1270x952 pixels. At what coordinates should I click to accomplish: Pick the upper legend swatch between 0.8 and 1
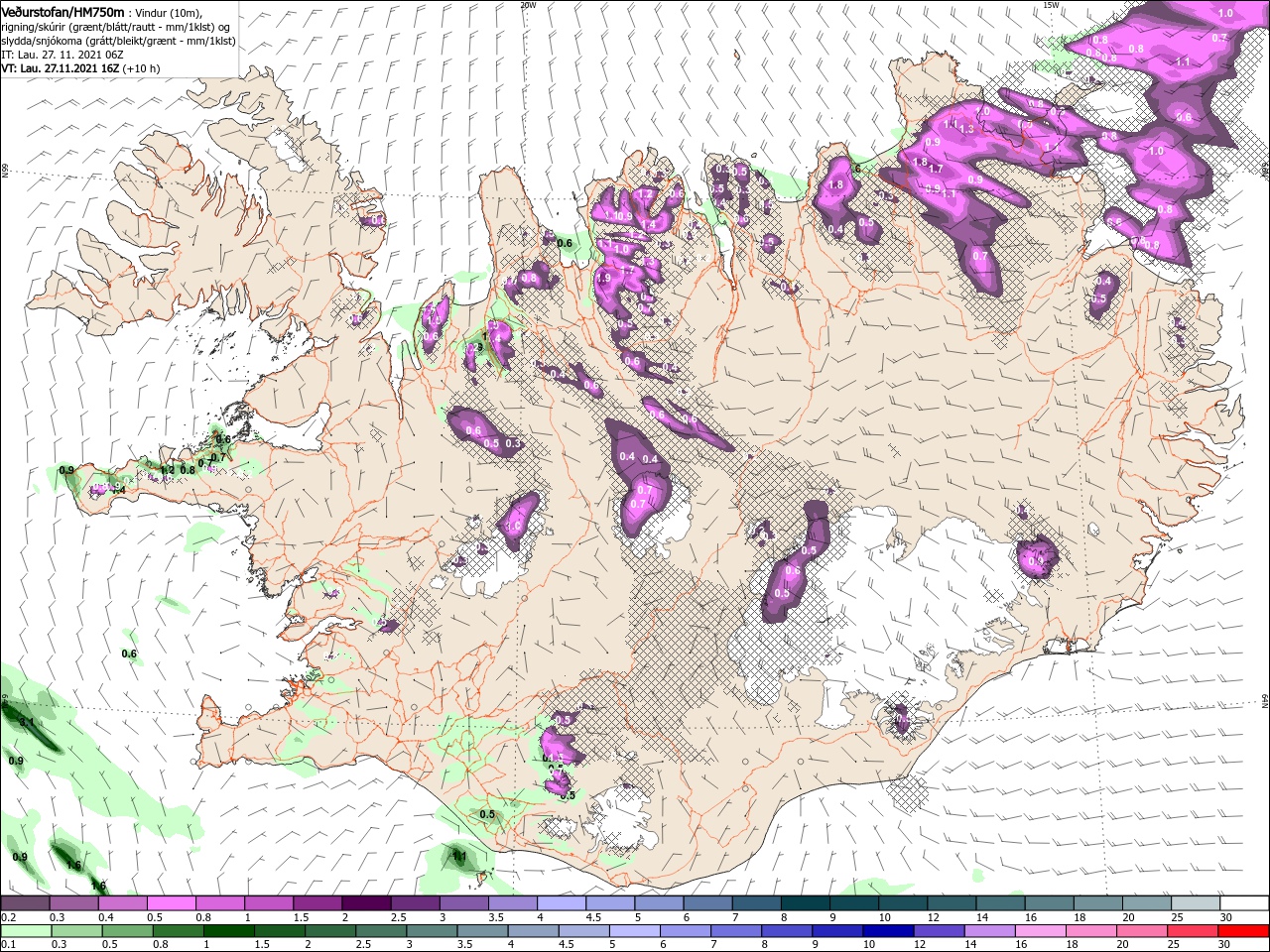click(x=219, y=903)
